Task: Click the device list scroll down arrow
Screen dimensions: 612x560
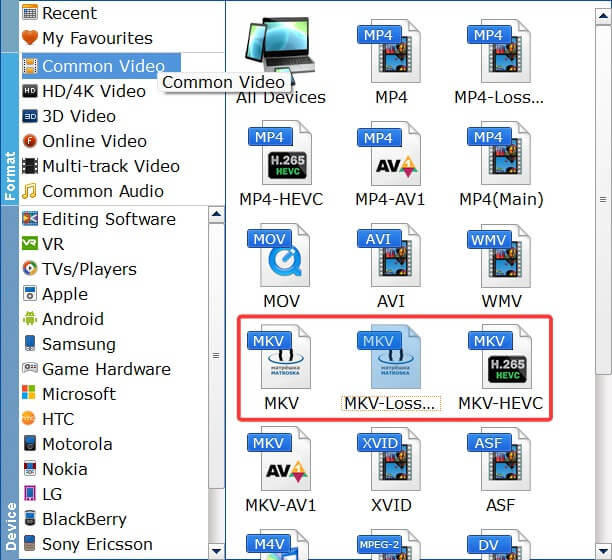Action: pos(216,551)
